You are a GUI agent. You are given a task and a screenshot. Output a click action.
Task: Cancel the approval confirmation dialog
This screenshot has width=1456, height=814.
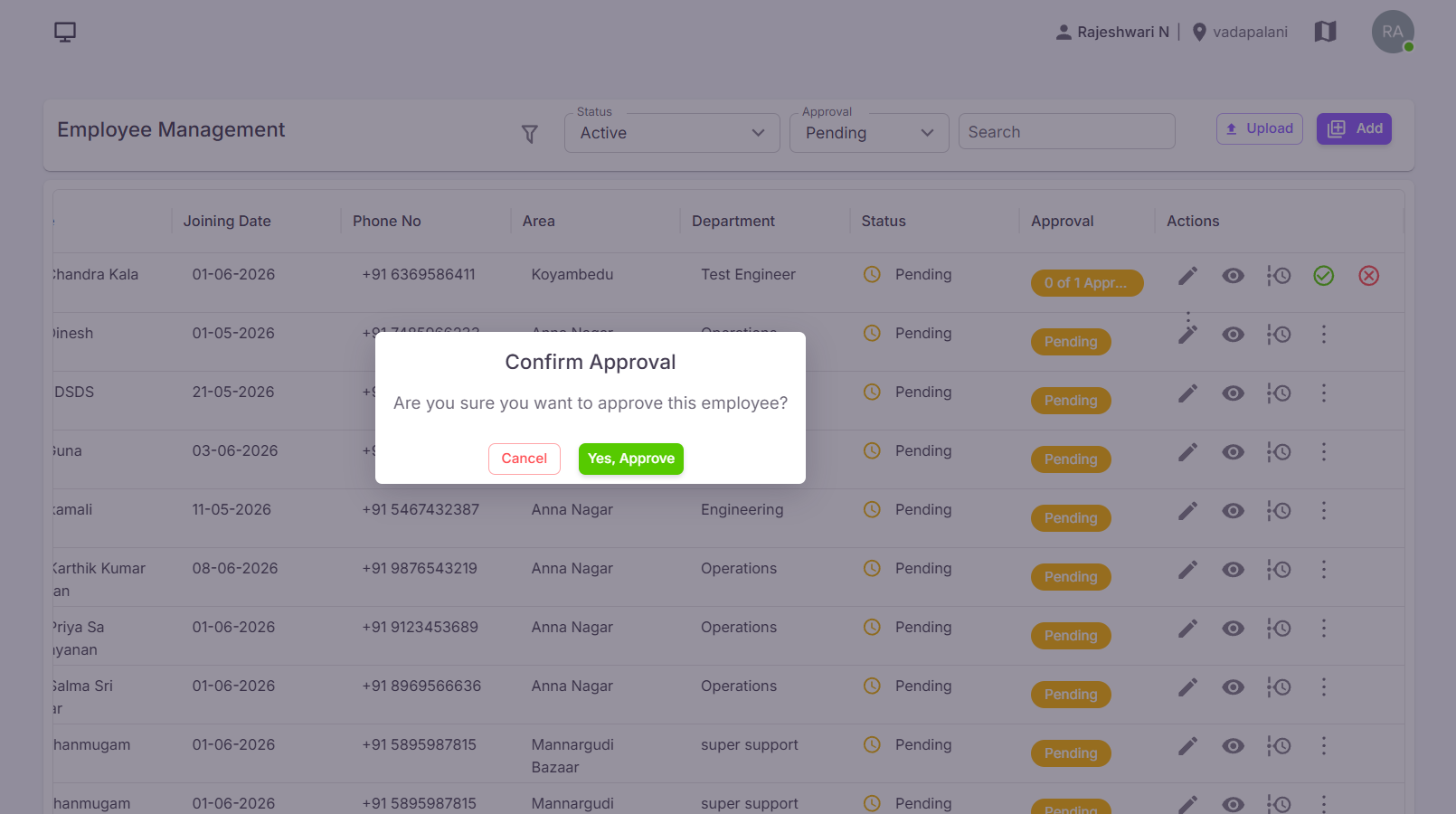coord(525,459)
